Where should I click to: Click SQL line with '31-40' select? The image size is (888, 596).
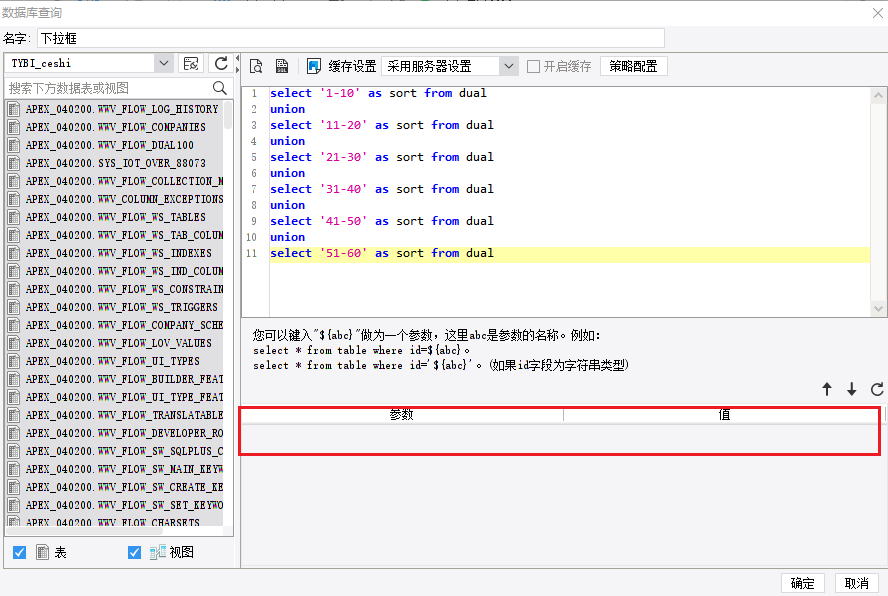[x=381, y=189]
